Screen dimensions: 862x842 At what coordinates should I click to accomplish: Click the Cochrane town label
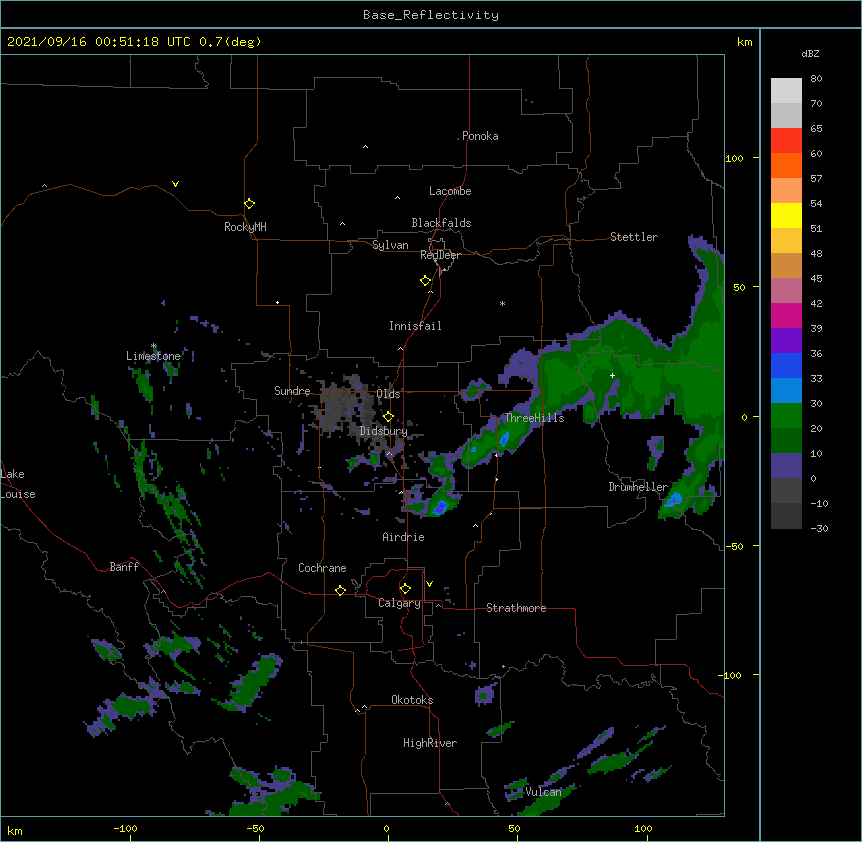pos(322,568)
